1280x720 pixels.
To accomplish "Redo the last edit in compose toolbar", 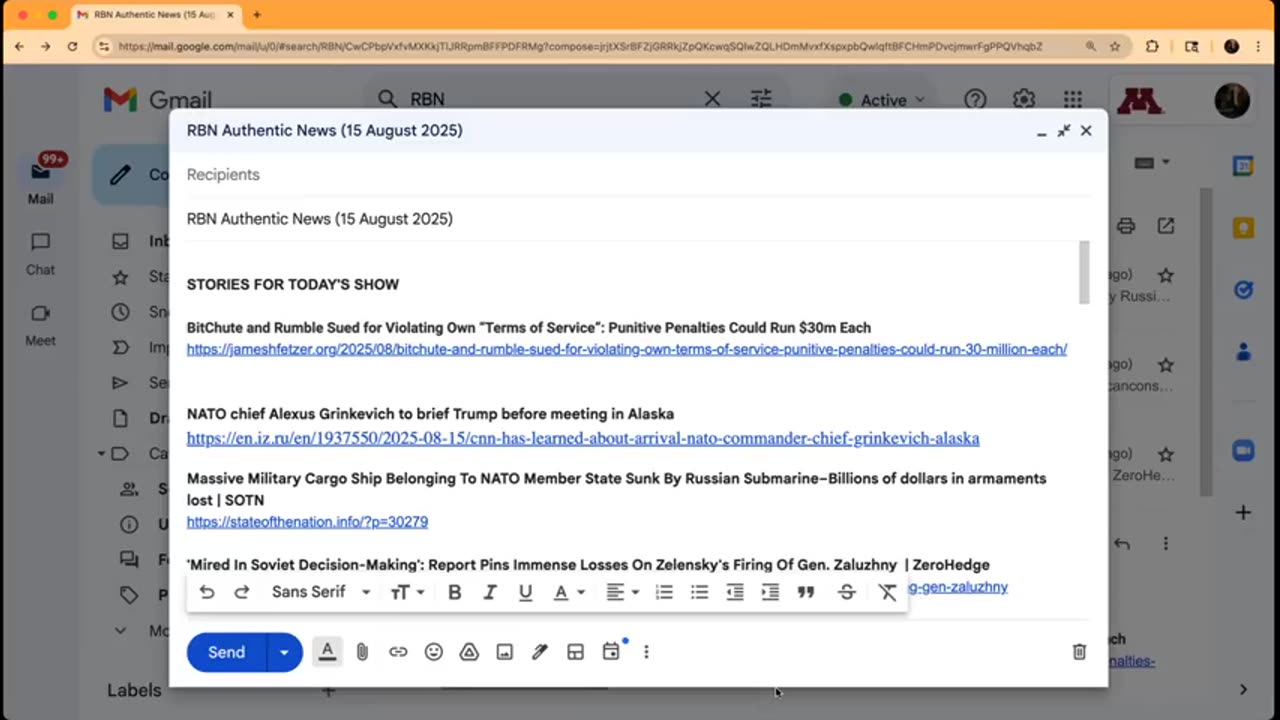I will pos(242,592).
